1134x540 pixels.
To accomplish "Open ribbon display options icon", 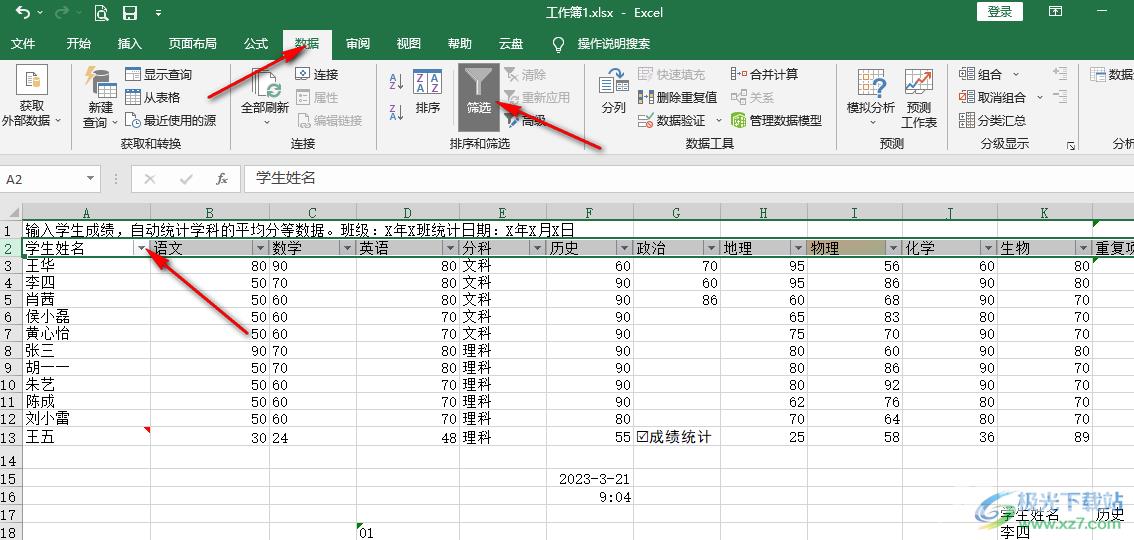I will coord(1056,12).
